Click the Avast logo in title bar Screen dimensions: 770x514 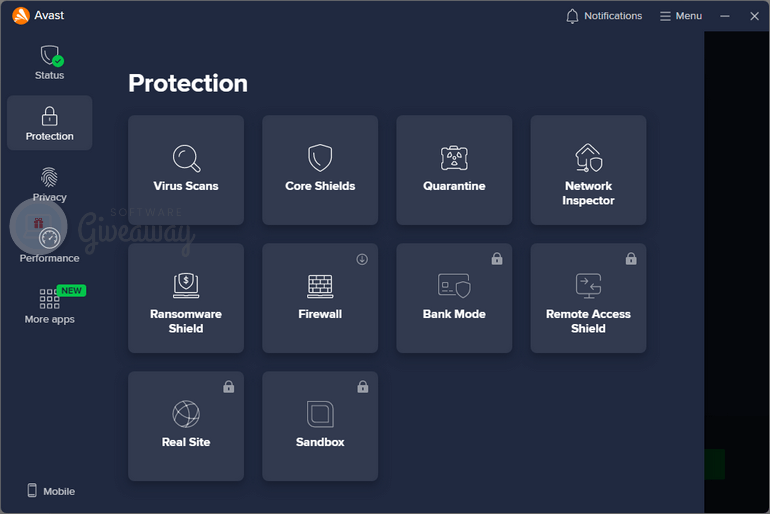pyautogui.click(x=21, y=16)
